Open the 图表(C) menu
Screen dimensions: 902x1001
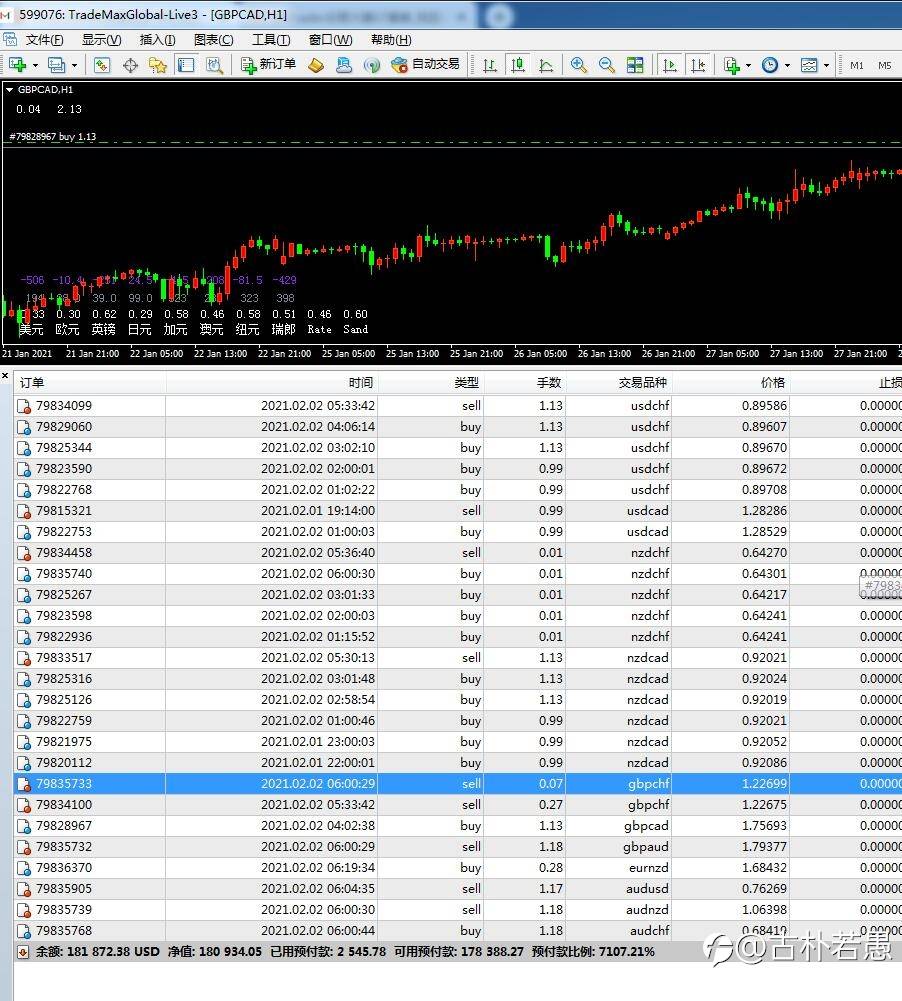tap(213, 40)
